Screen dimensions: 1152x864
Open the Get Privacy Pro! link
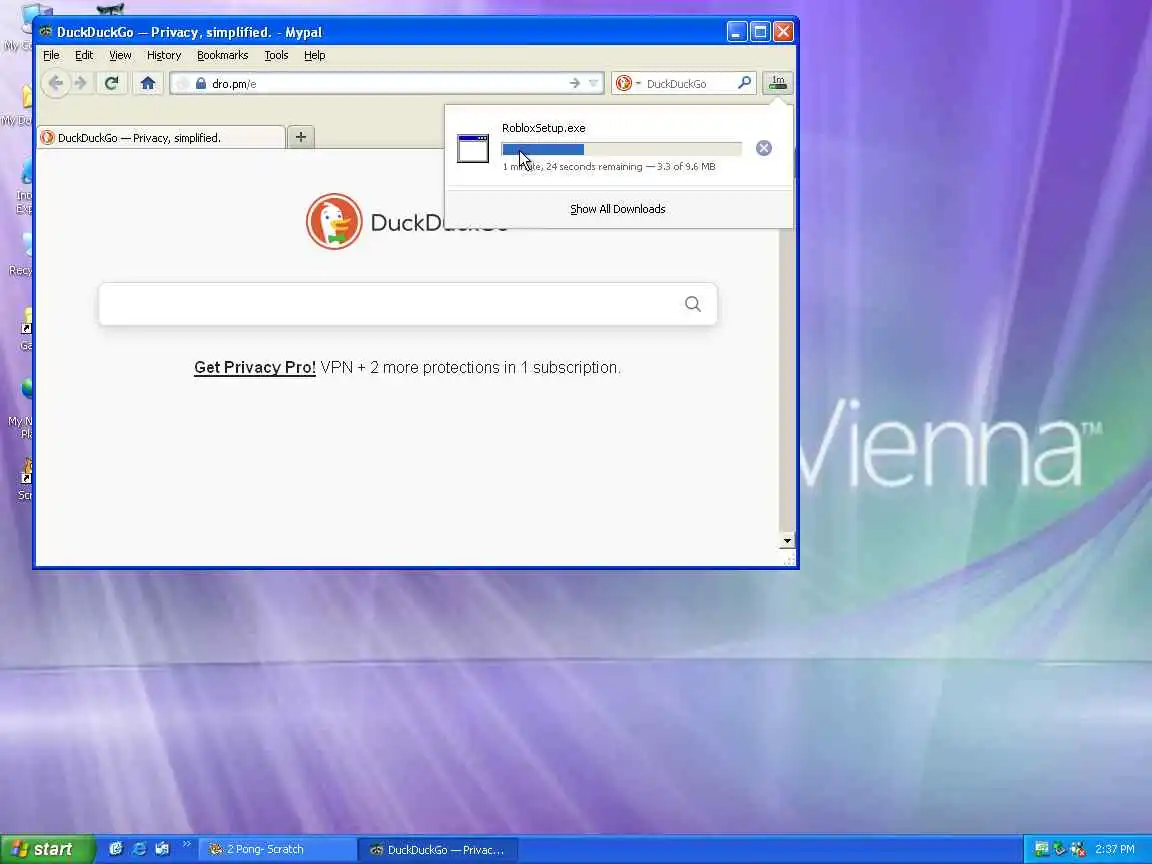[255, 367]
